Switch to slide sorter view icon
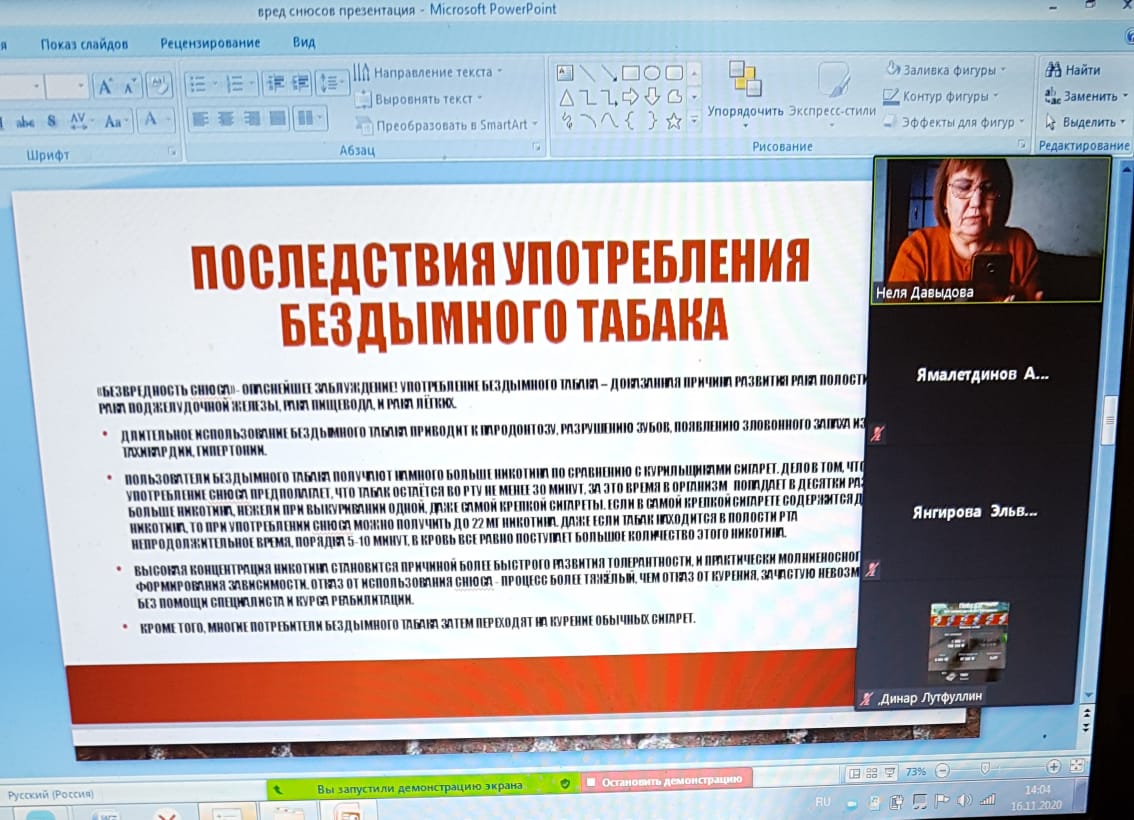Viewport: 1134px width, 820px height. click(x=872, y=773)
